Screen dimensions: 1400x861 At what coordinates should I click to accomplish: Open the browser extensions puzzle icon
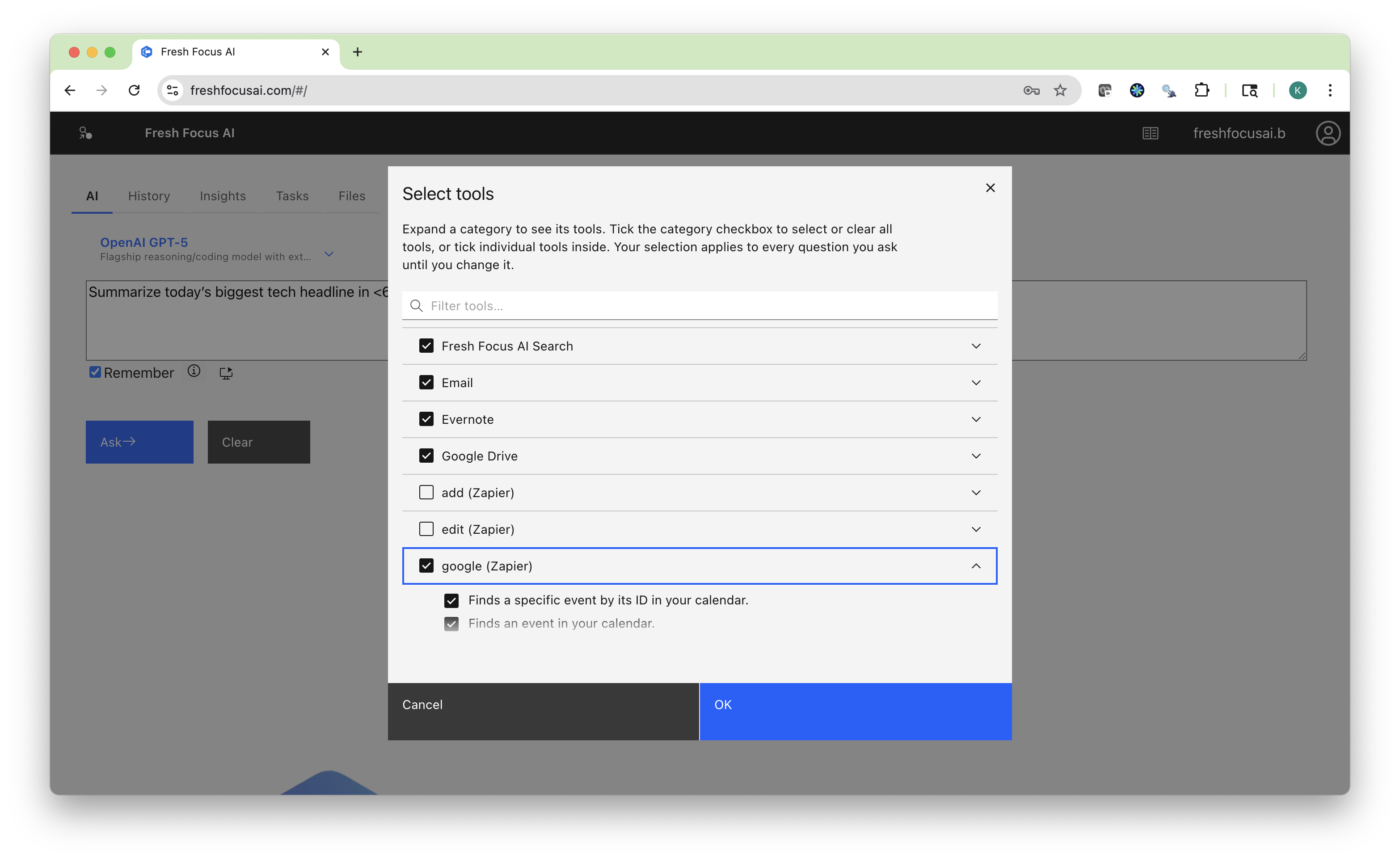click(x=1202, y=90)
